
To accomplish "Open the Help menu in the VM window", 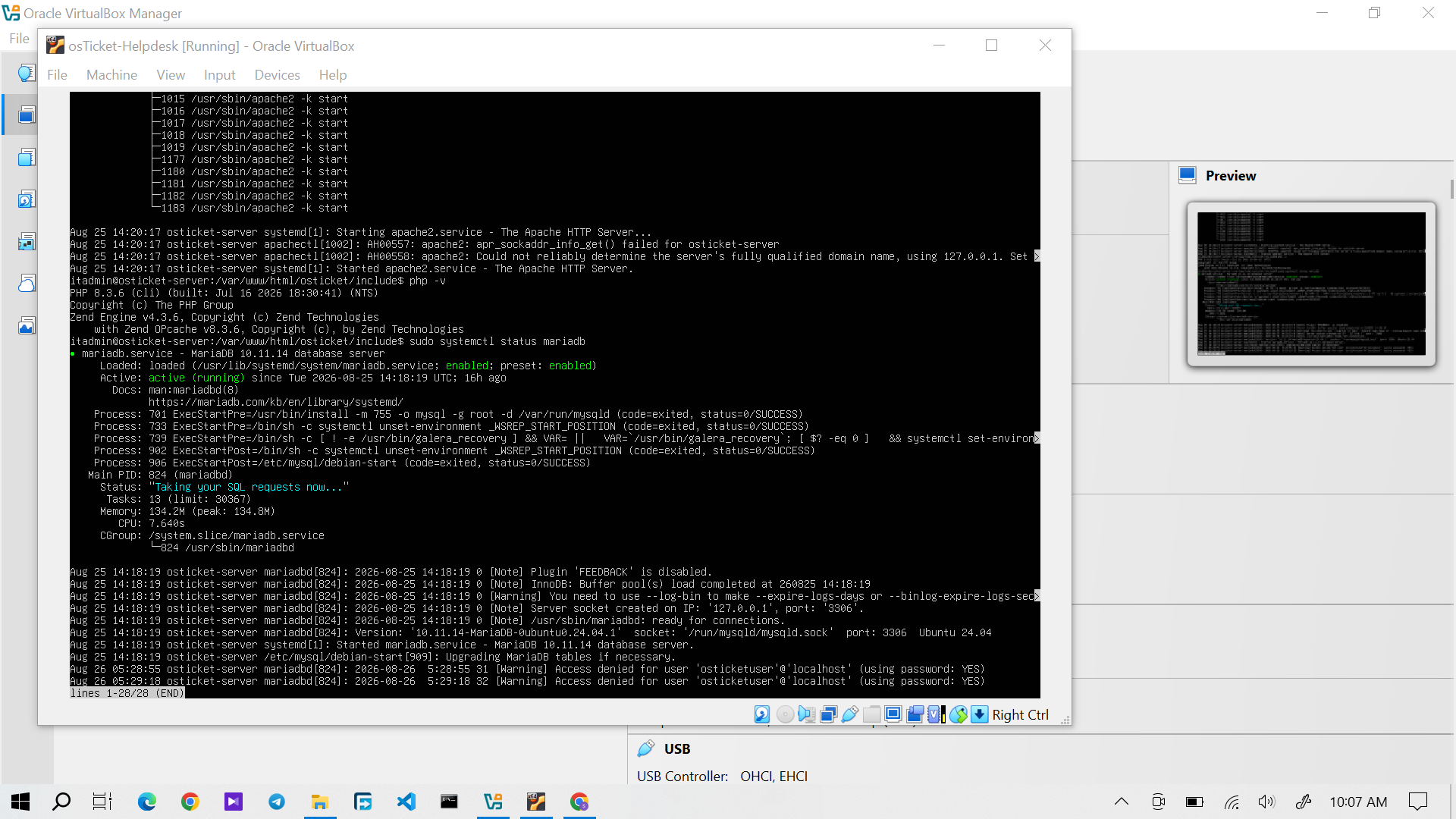I will pos(333,75).
